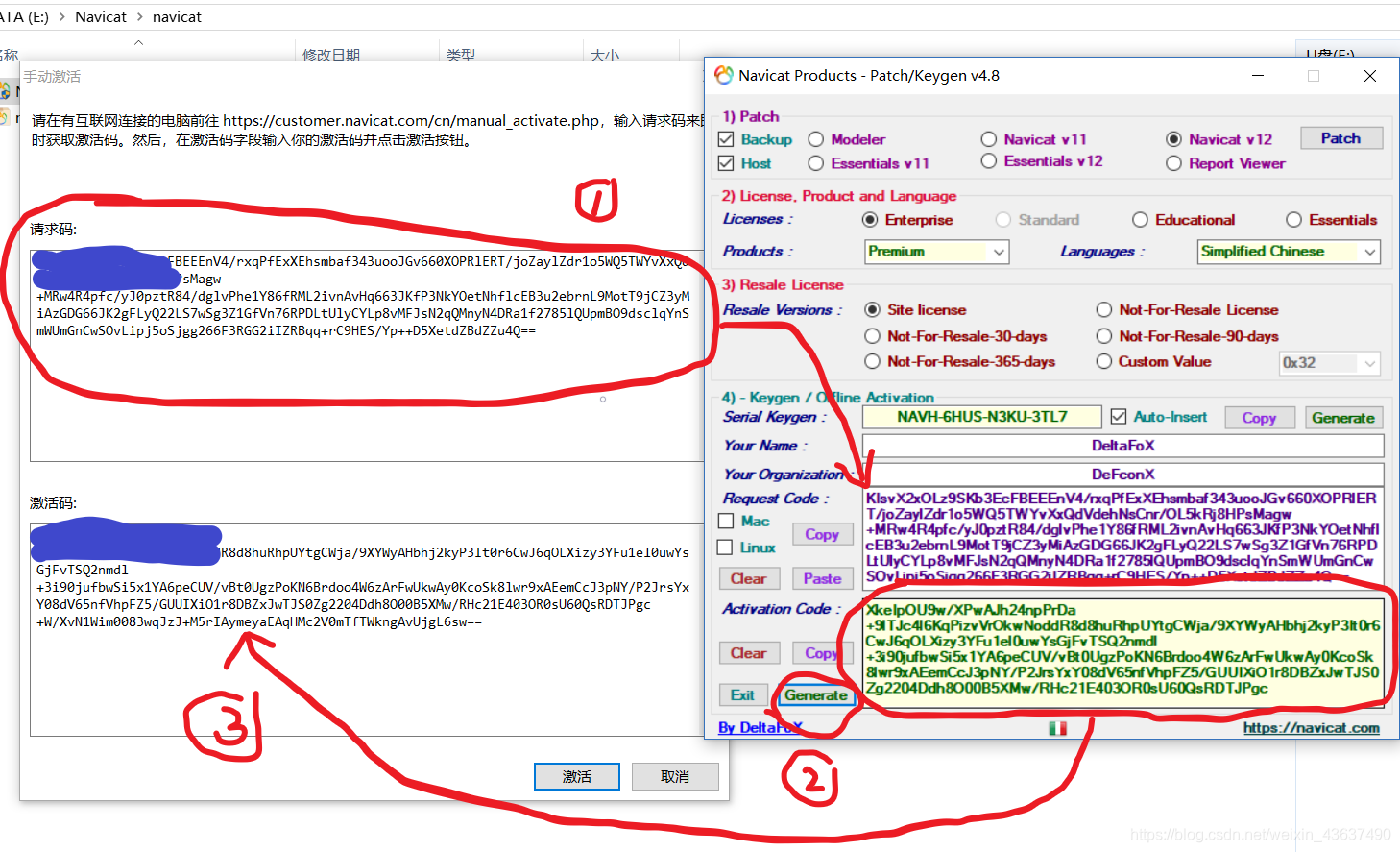
Task: Select Essentials license radio button
Action: (x=1293, y=220)
